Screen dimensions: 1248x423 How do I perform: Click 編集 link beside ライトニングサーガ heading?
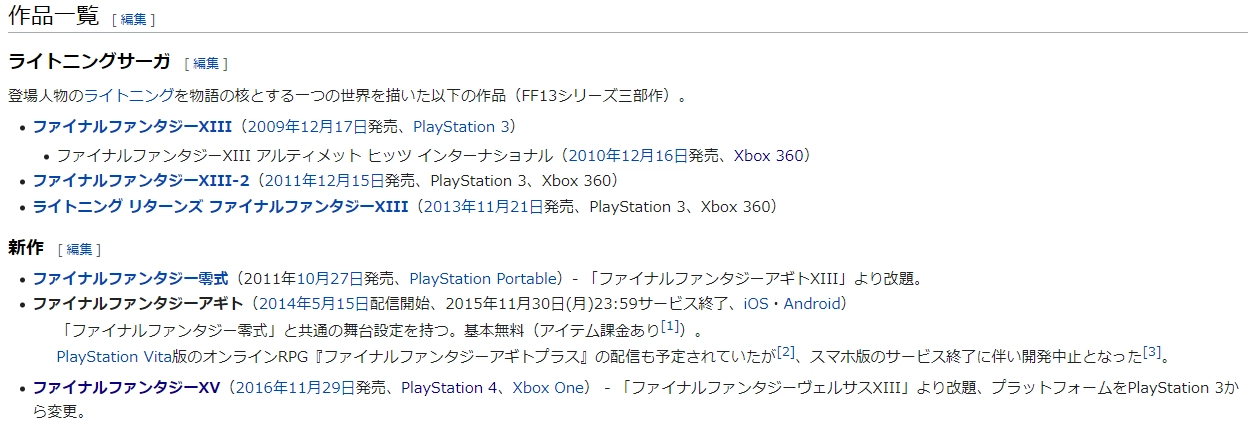[206, 63]
